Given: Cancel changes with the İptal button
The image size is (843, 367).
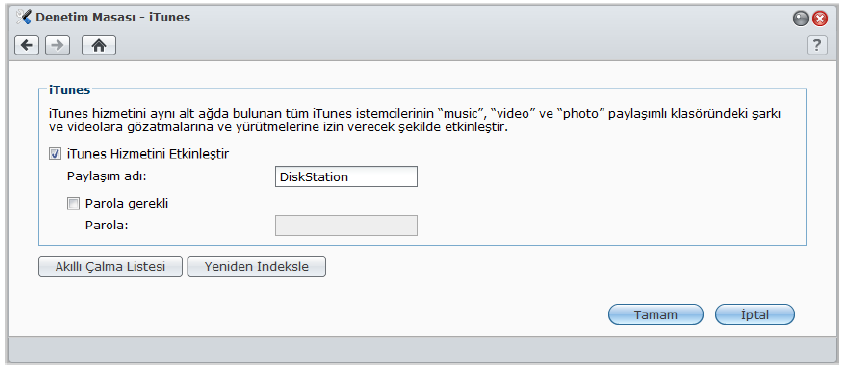Looking at the screenshot, I should (755, 315).
